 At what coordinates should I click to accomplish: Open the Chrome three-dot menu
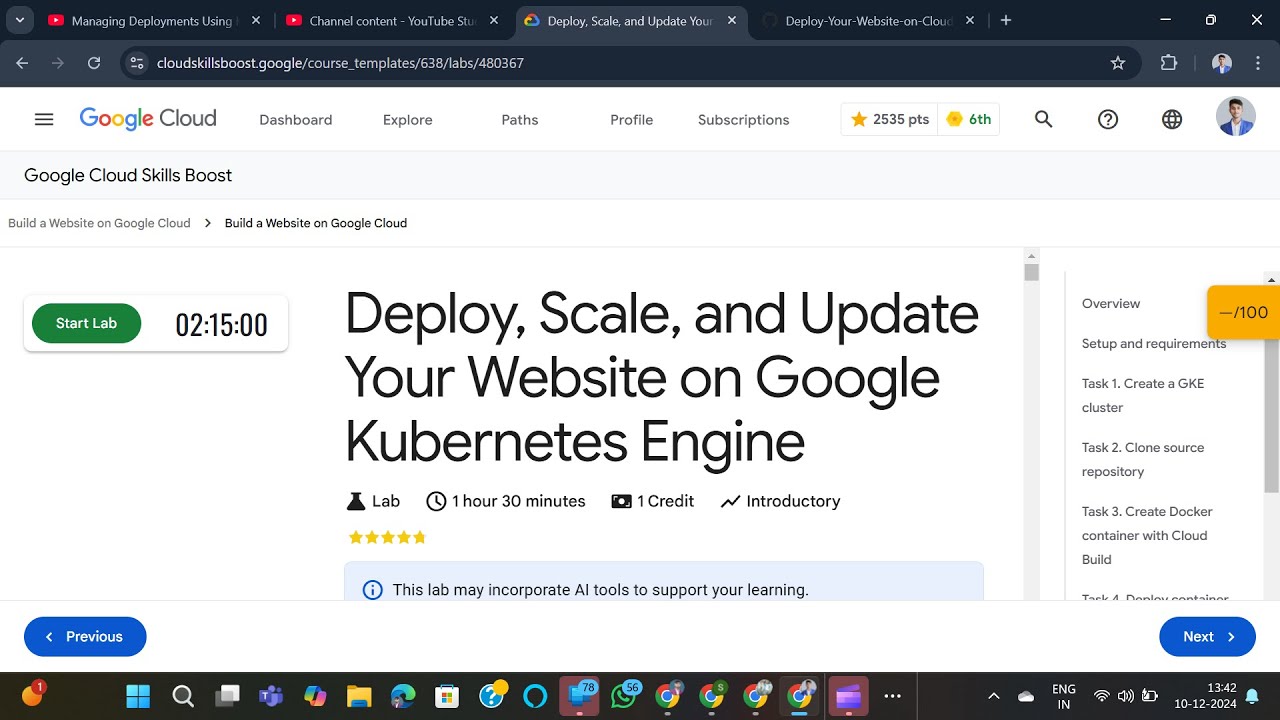click(x=1258, y=63)
